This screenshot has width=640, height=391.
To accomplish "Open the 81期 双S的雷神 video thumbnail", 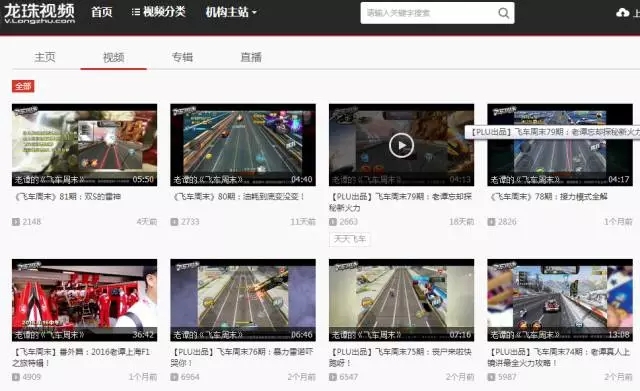I will point(84,145).
